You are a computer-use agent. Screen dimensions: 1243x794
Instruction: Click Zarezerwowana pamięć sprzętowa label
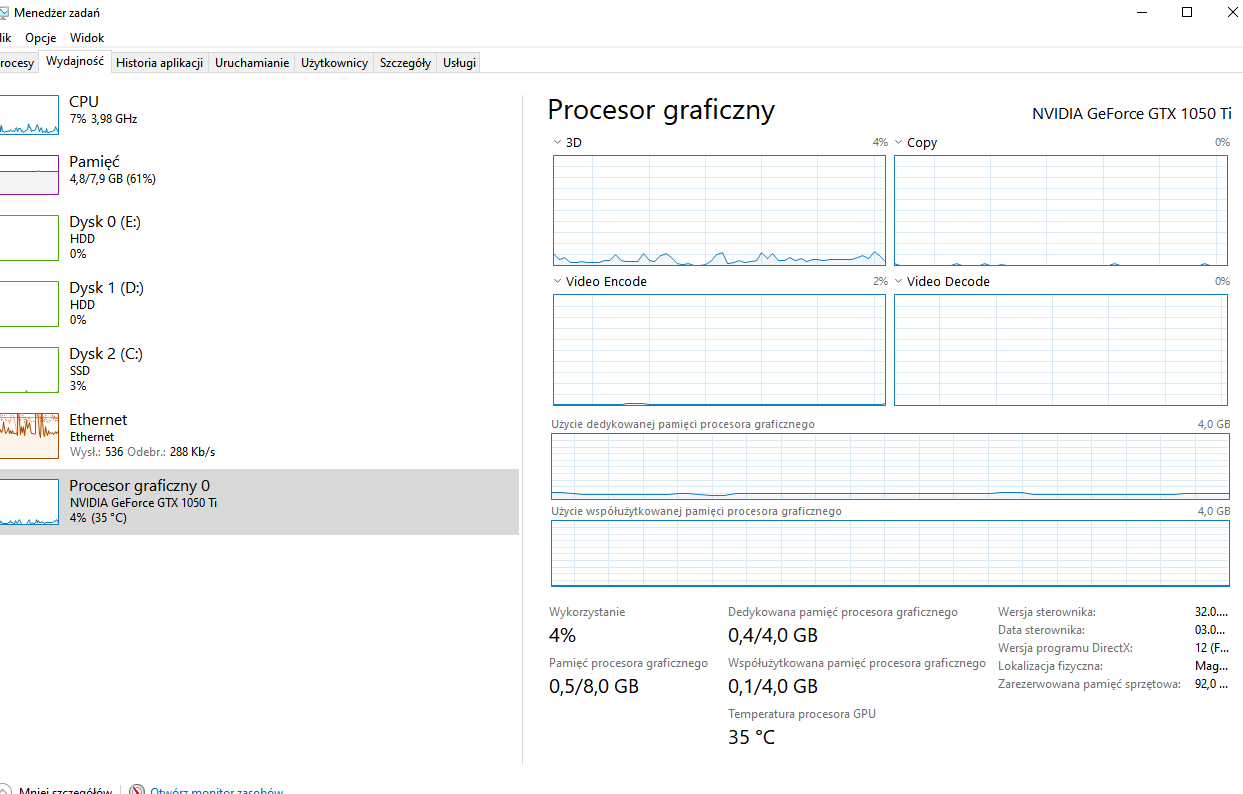pyautogui.click(x=1089, y=684)
